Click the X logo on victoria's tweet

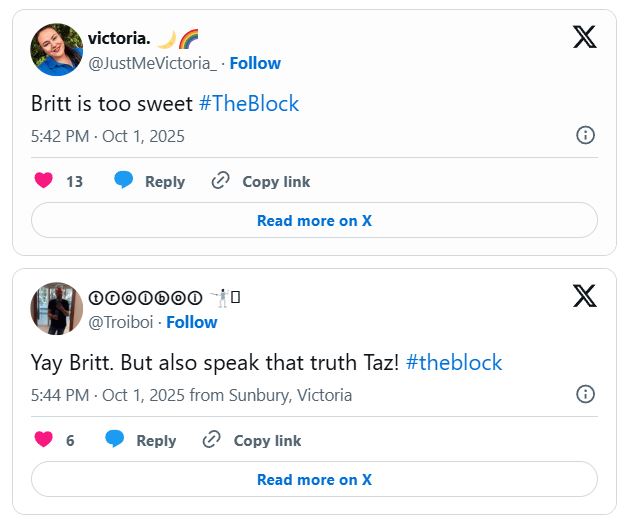pyautogui.click(x=584, y=37)
